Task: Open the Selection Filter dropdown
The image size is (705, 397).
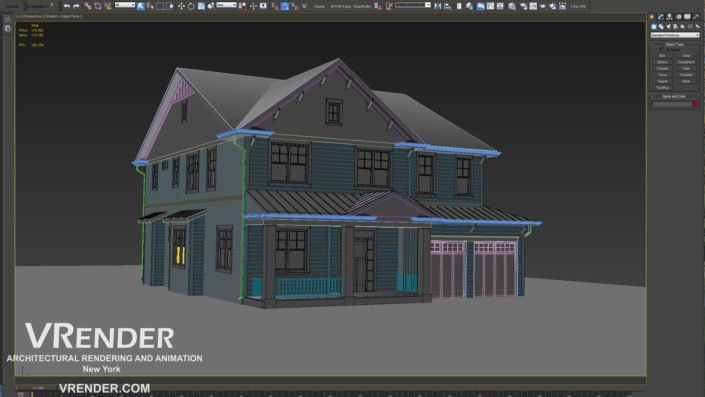Action: click(125, 5)
